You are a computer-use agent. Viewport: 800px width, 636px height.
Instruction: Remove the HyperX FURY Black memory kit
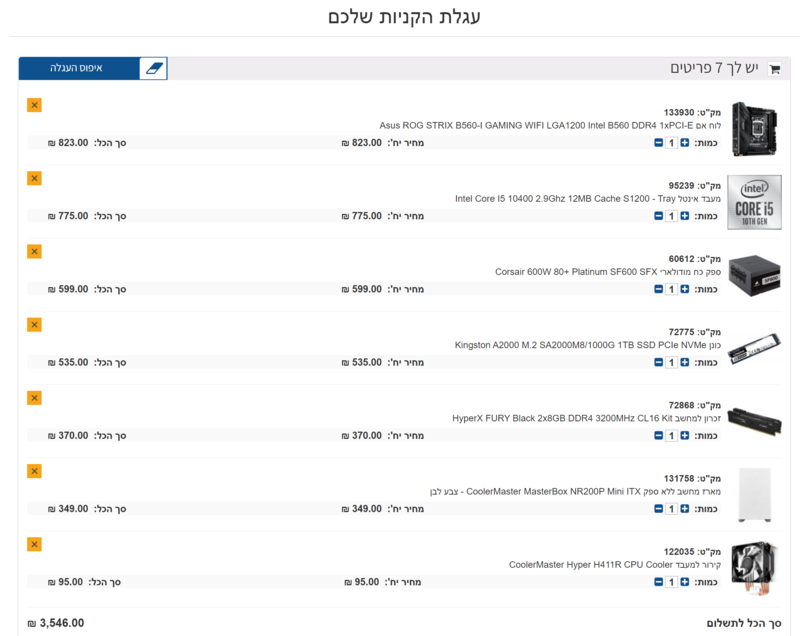pos(34,398)
